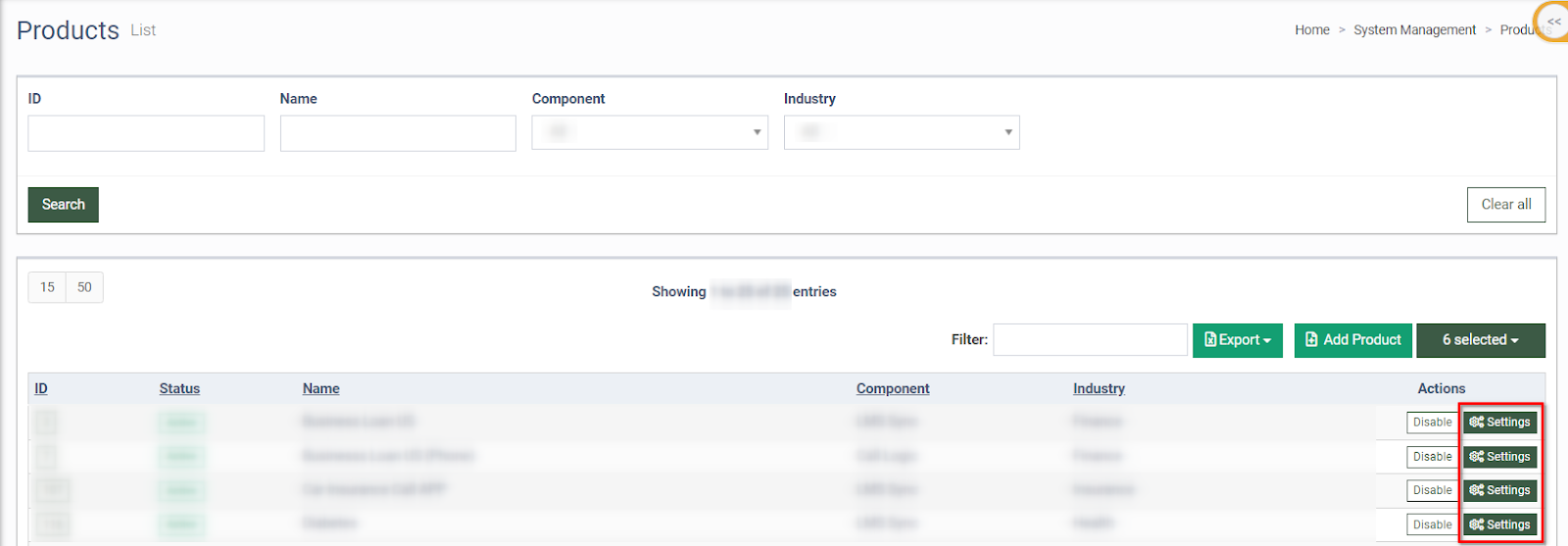Open the 6 selected columns dropdown
Viewport: 1568px width, 546px height.
click(x=1480, y=340)
